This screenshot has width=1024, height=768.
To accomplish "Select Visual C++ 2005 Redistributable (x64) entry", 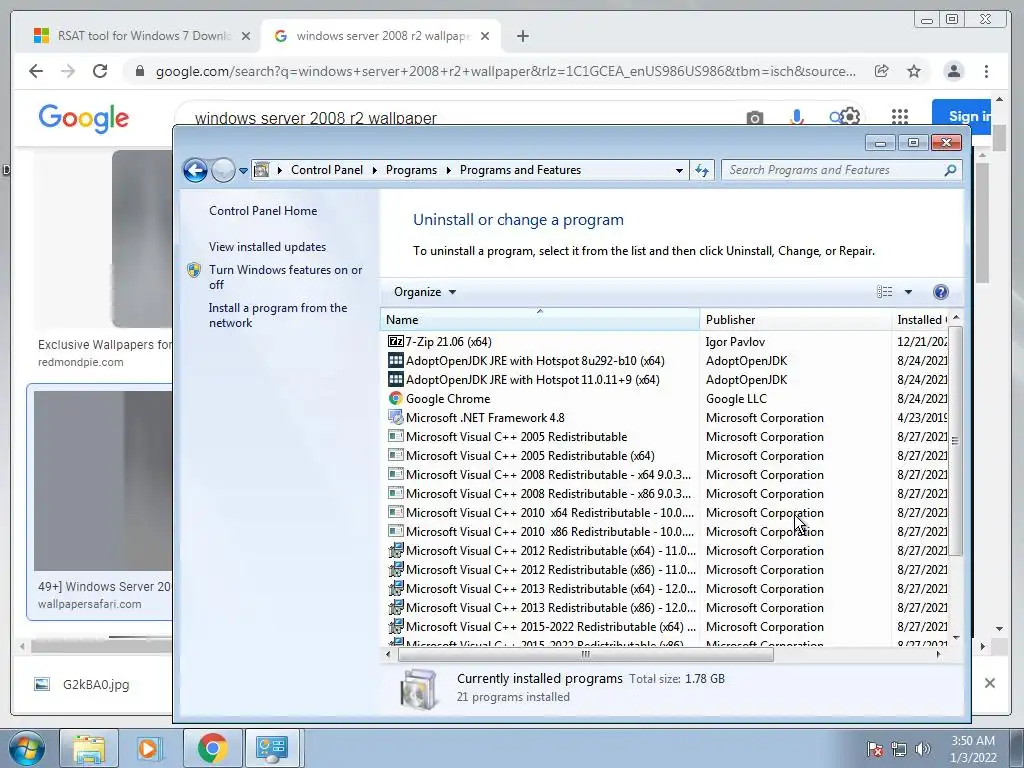I will [530, 455].
